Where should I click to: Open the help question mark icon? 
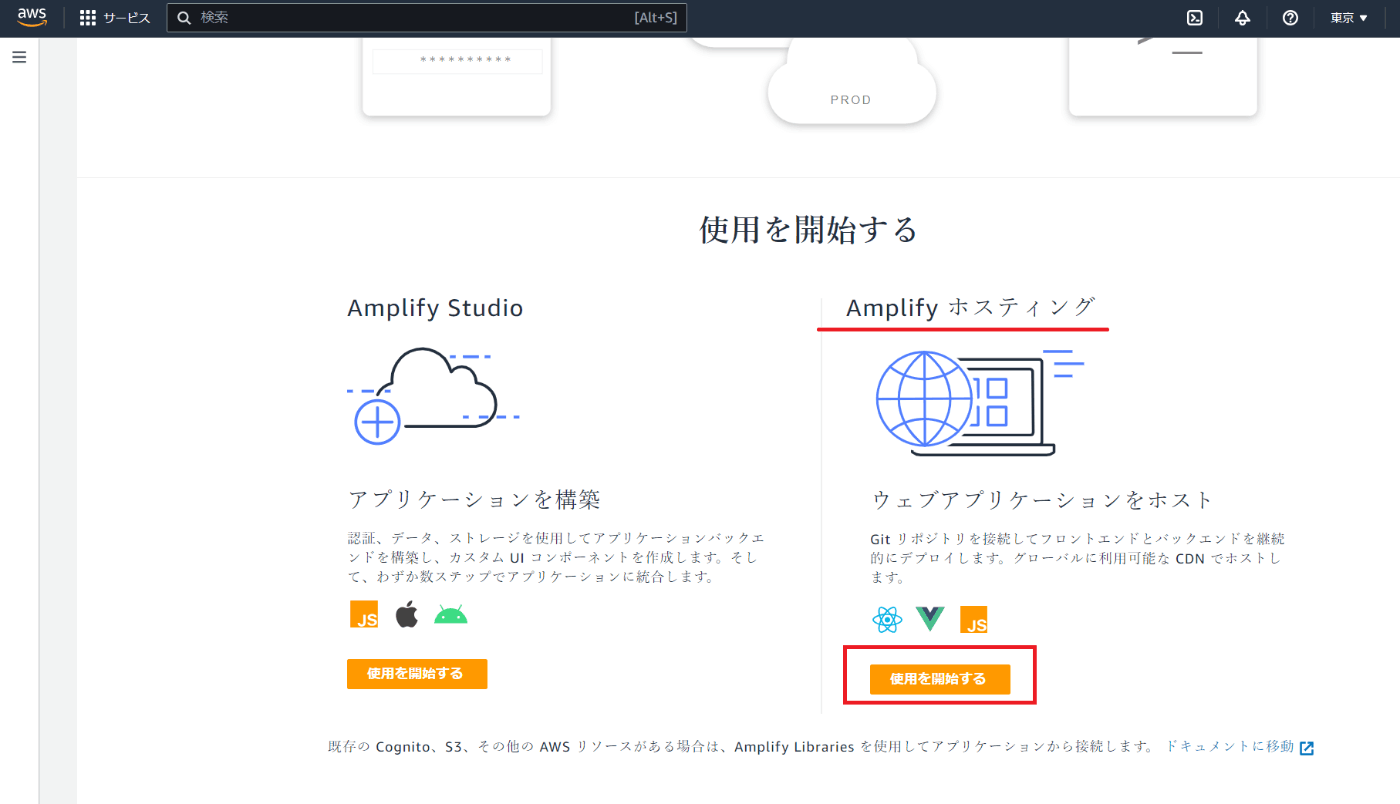[1290, 17]
